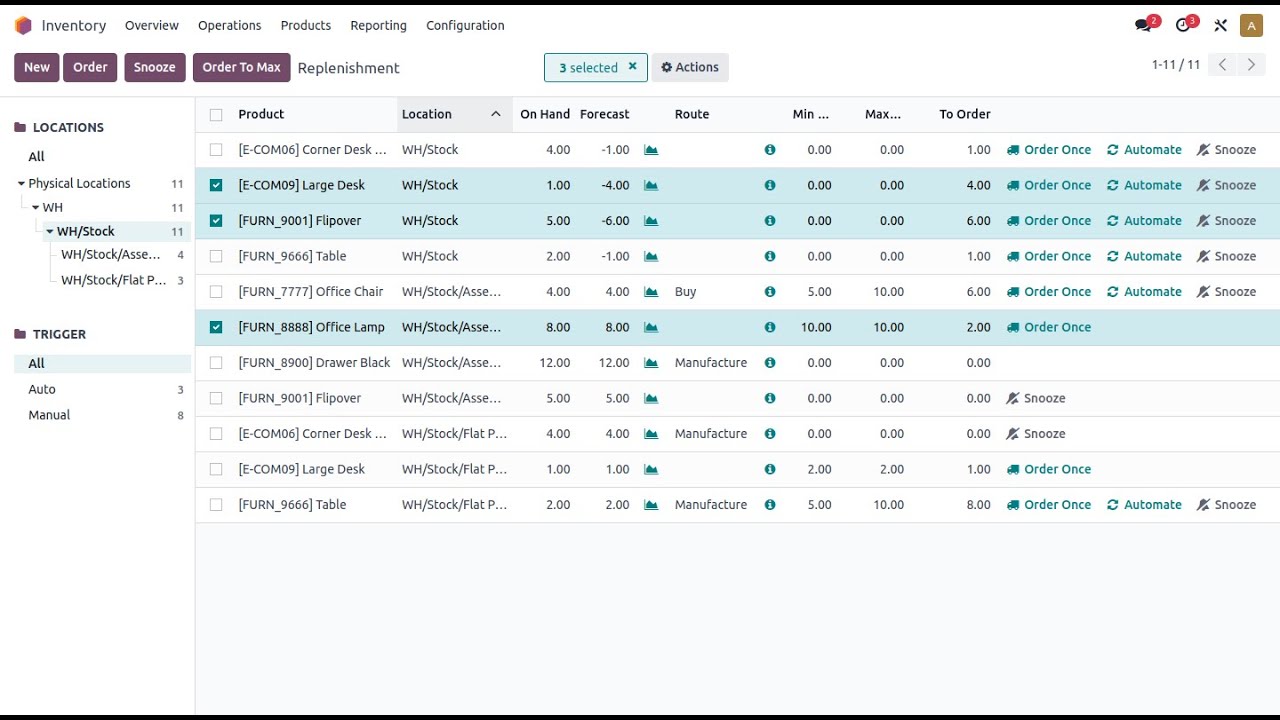Check the Table WH/Stock row

tap(216, 256)
